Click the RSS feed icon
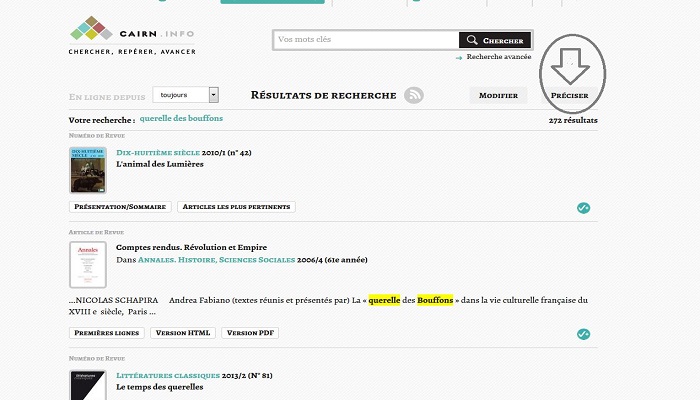The image size is (700, 400). coord(414,95)
